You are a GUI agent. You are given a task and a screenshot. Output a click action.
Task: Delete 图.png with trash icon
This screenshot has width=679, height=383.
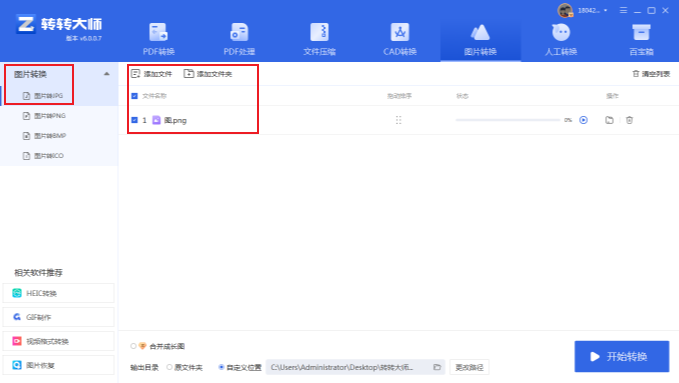tap(629, 120)
